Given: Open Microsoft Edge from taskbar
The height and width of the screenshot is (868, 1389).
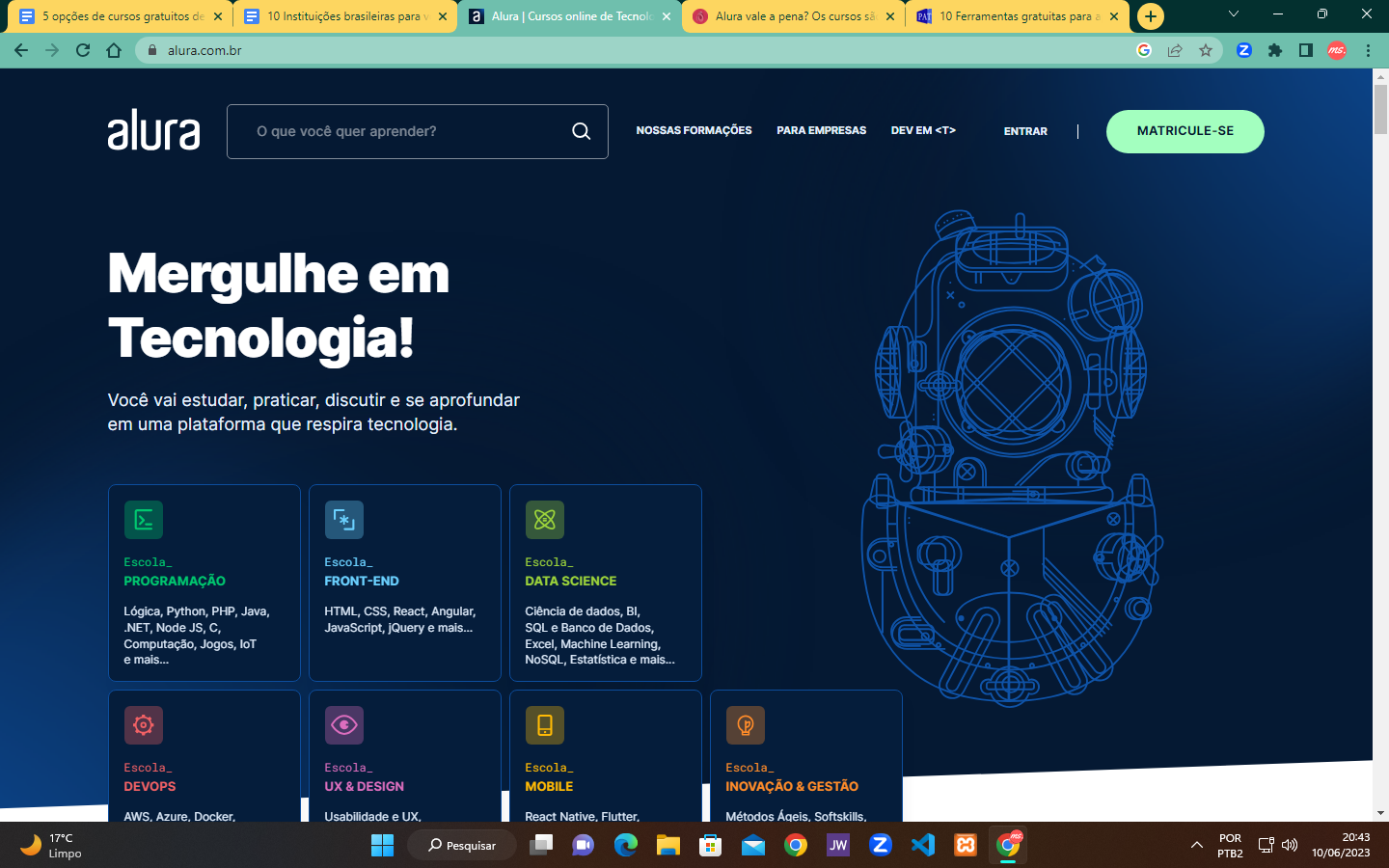Looking at the screenshot, I should 626,845.
